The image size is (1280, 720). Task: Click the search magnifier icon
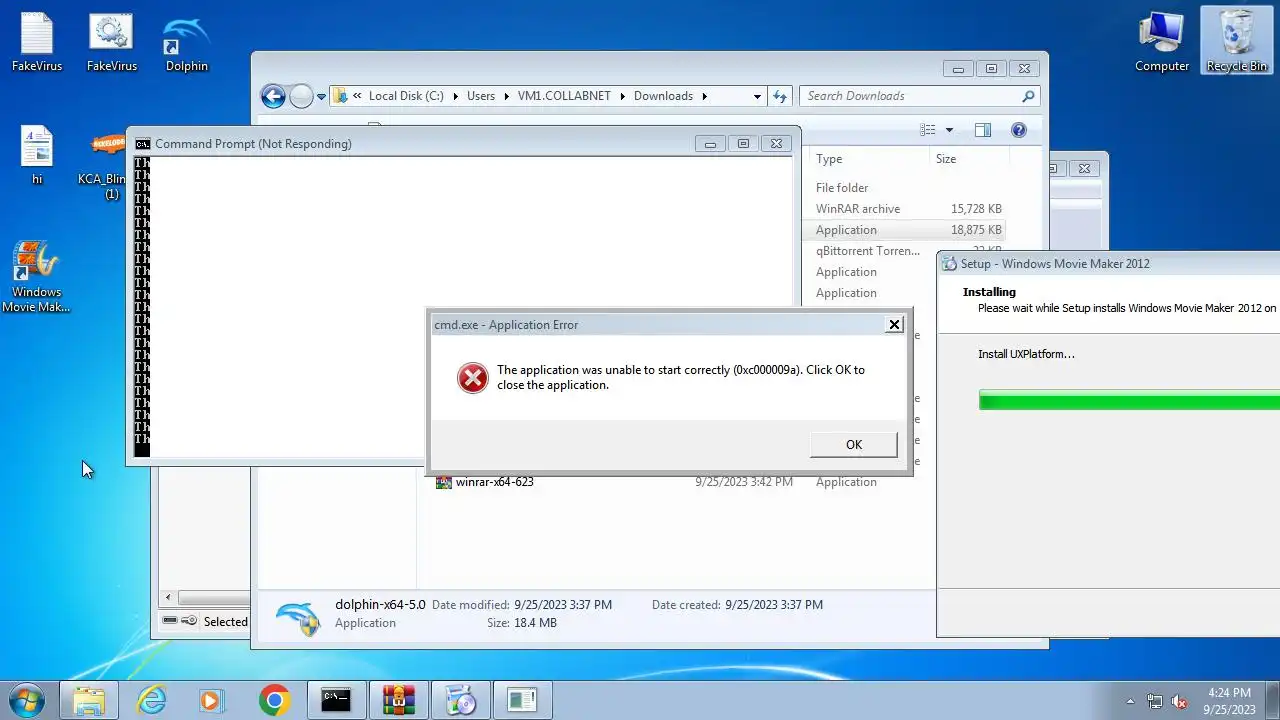click(x=1028, y=96)
